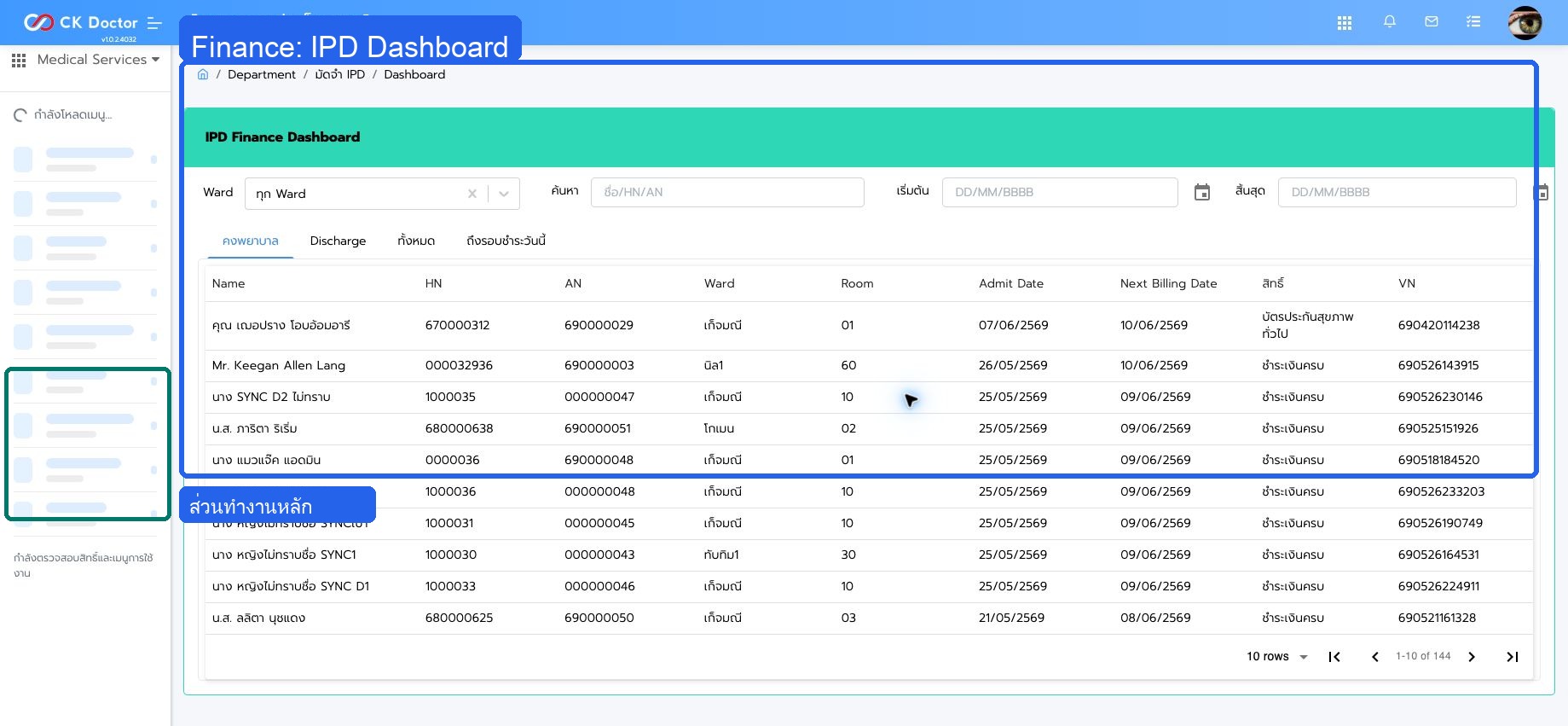Switch to ถึงรอบชำระวันนี้ tab
Screen dimensions: 1568x726
click(506, 241)
